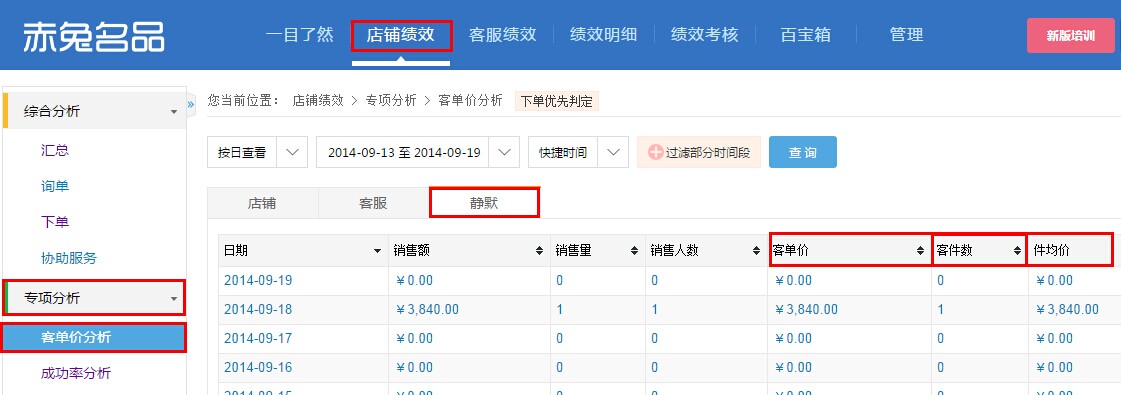The height and width of the screenshot is (395, 1121).
Task: Collapse the 综合分析 sidebar section
Action: pos(94,111)
